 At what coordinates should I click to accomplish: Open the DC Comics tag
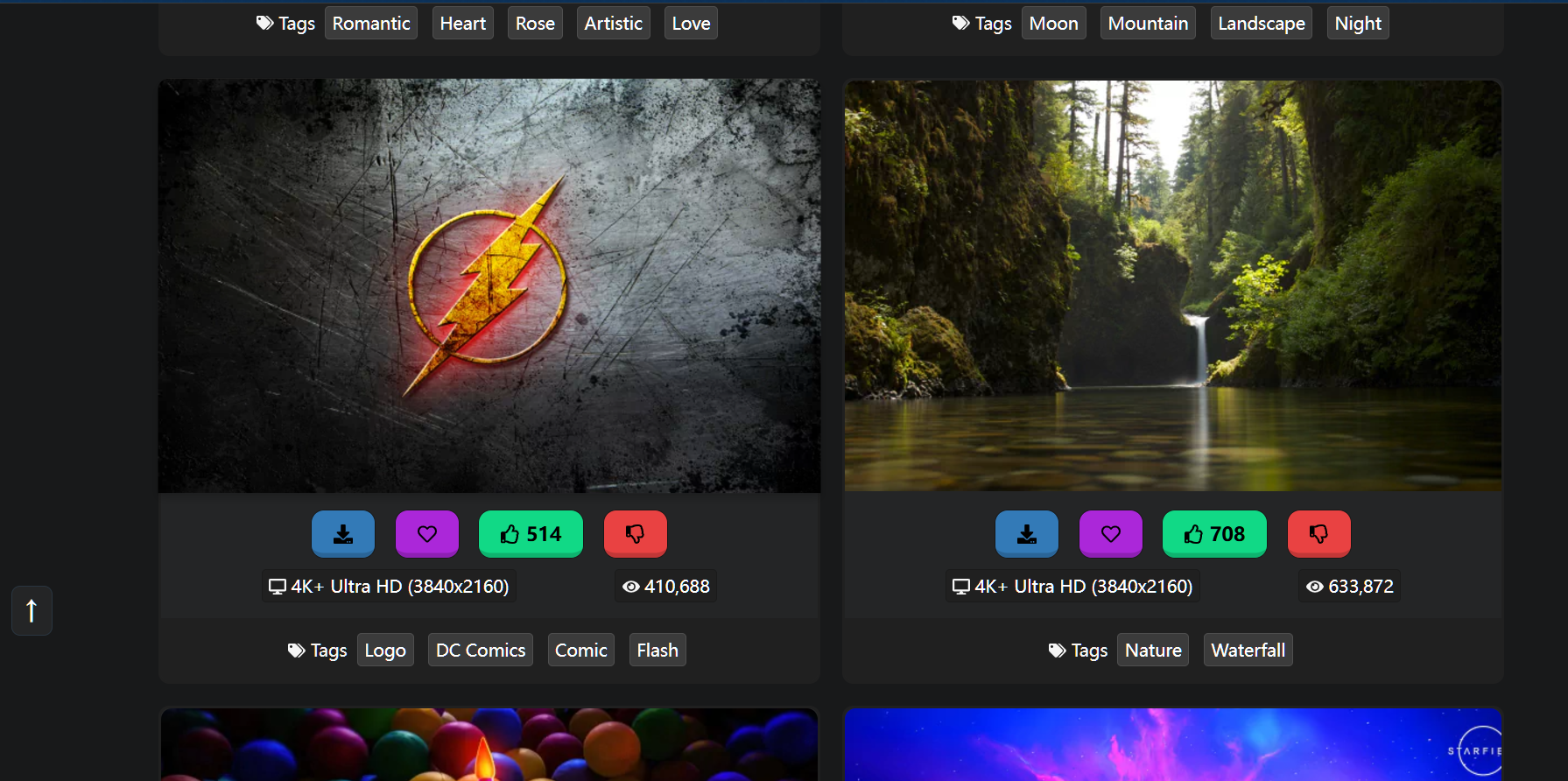[481, 650]
